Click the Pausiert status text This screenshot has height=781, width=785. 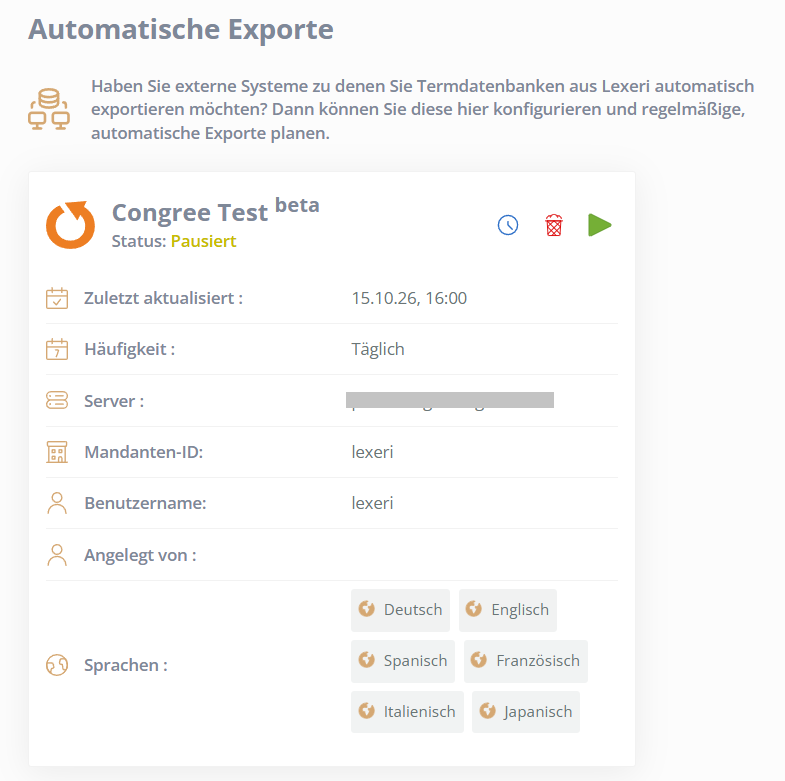(203, 241)
